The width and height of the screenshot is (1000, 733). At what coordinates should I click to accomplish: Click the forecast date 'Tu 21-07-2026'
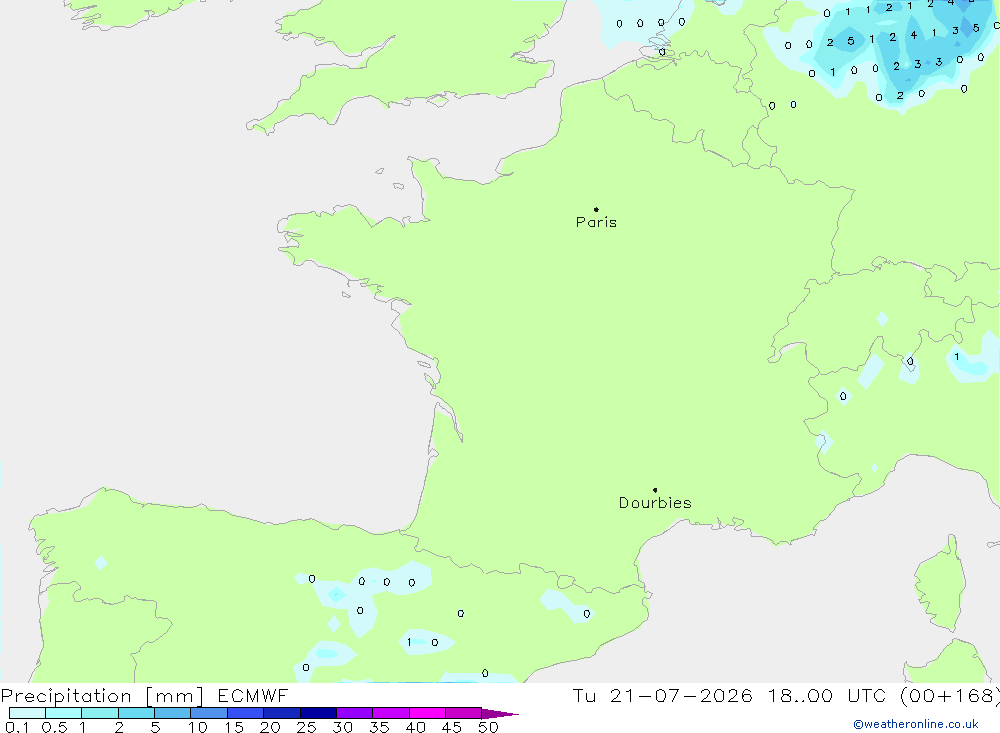663,695
